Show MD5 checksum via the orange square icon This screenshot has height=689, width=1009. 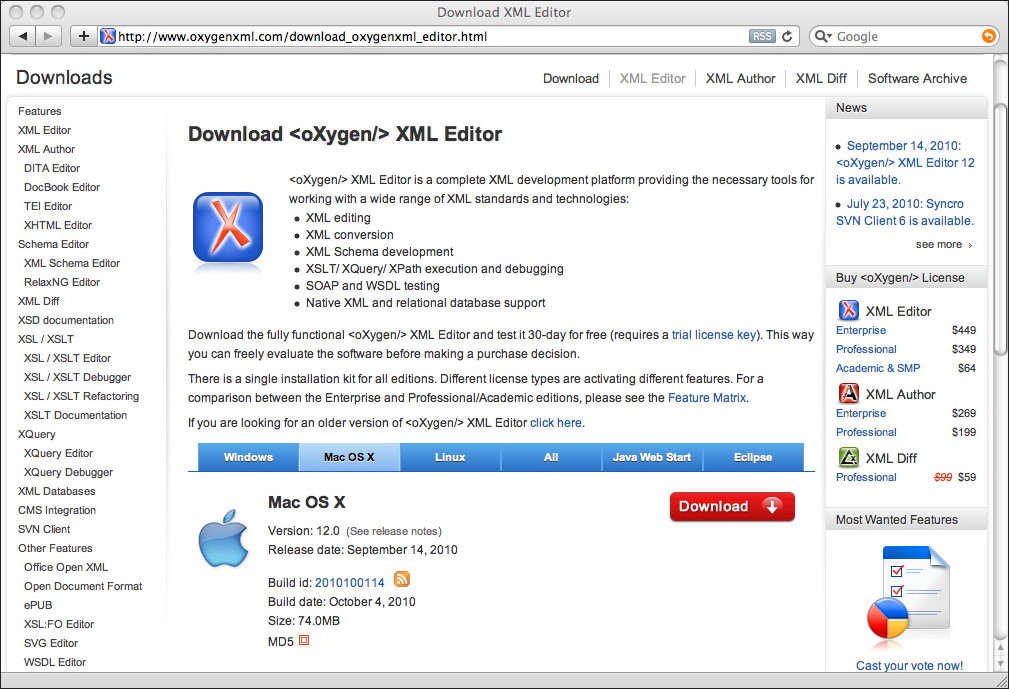point(304,640)
